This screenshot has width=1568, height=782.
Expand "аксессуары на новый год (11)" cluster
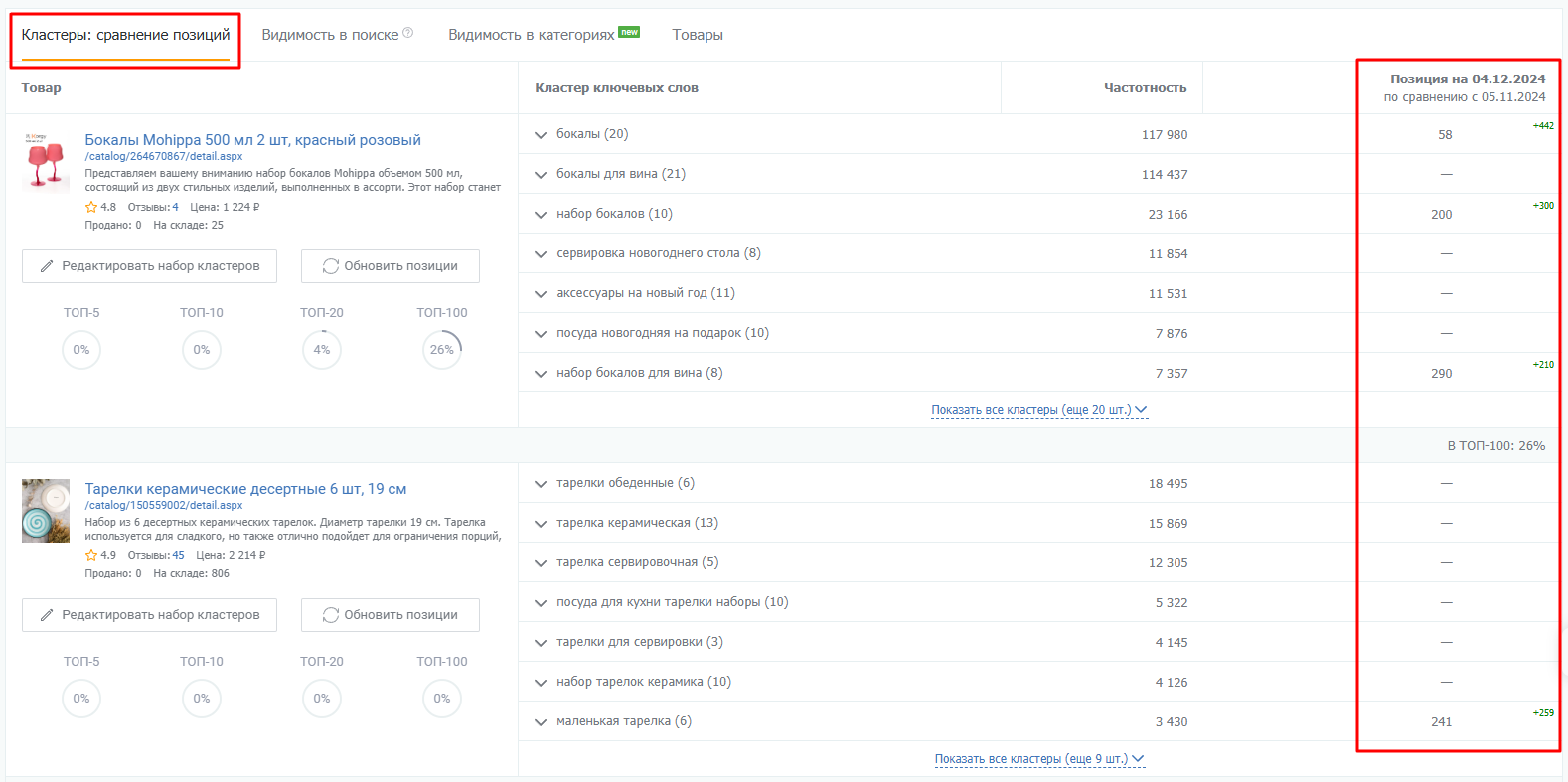pyautogui.click(x=541, y=294)
